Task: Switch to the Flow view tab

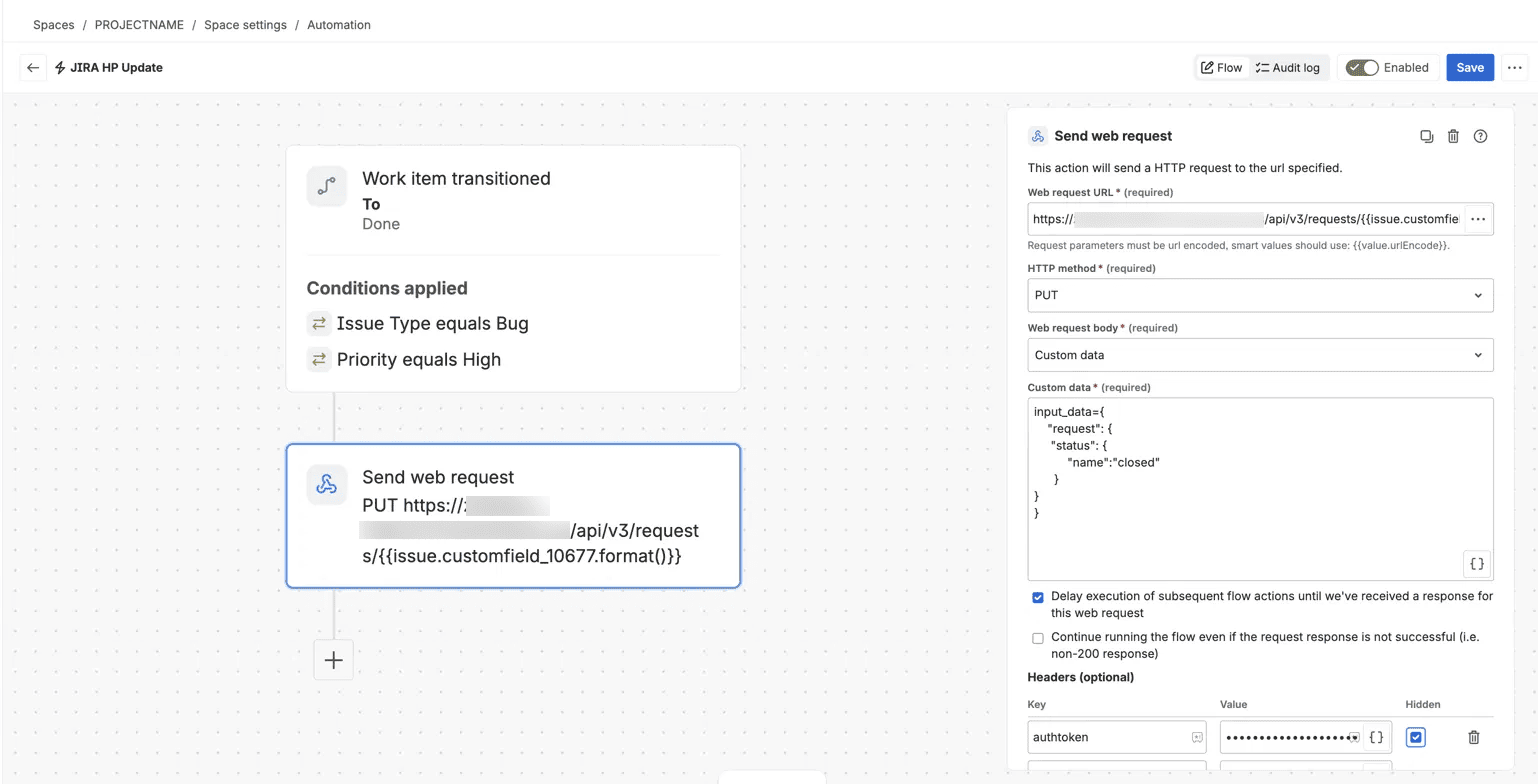Action: click(x=1221, y=68)
